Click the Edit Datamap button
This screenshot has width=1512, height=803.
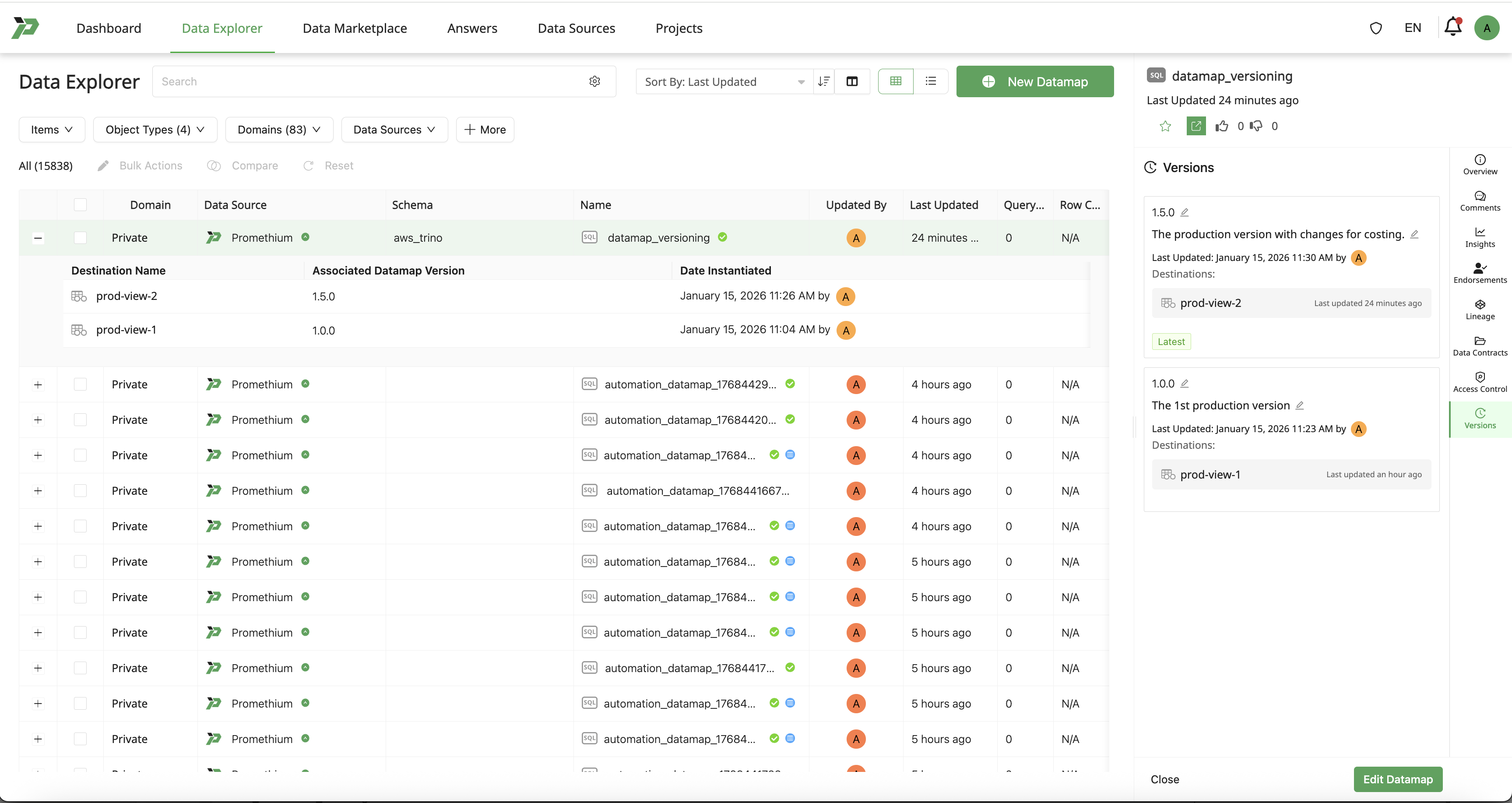[1398, 779]
